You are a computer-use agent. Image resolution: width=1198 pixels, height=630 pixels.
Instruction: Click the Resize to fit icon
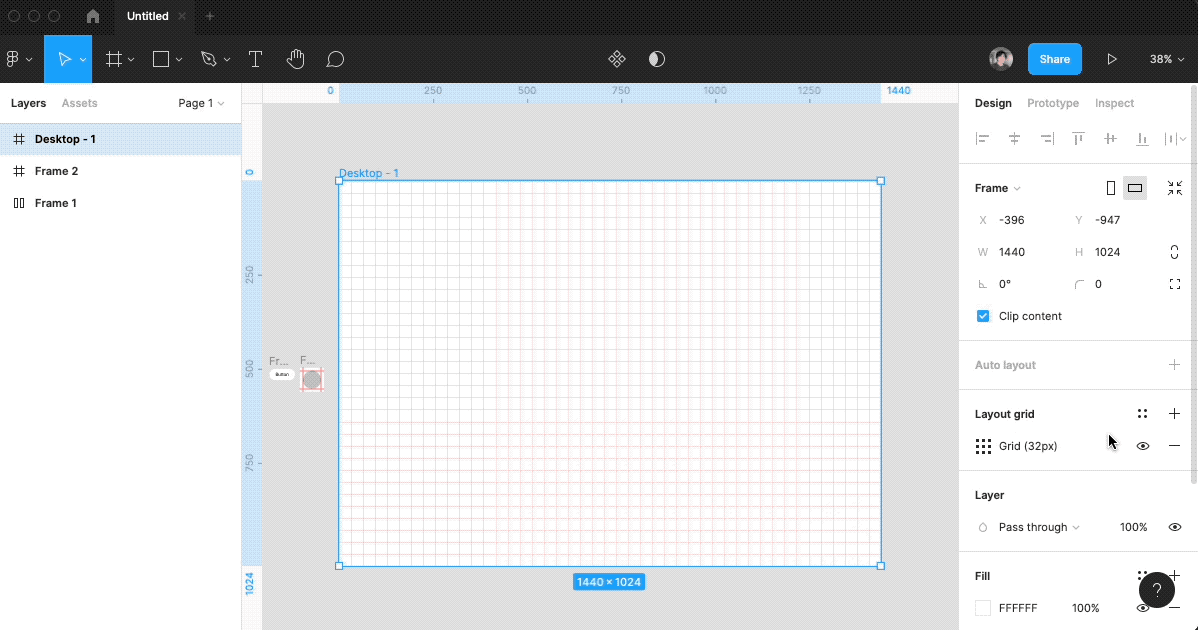pos(1175,188)
